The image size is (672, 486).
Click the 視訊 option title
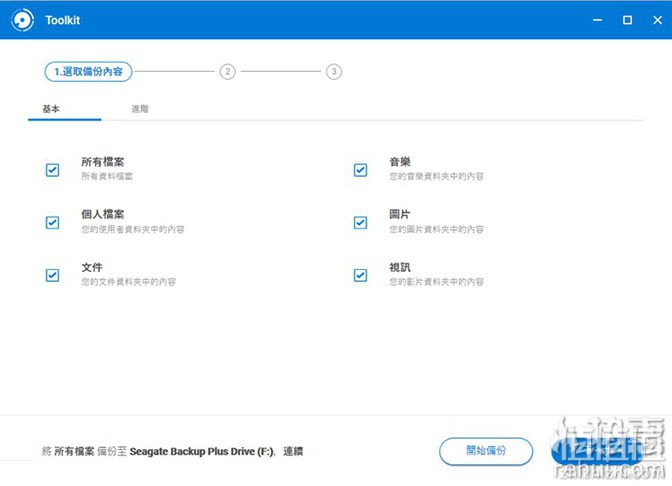click(x=400, y=267)
